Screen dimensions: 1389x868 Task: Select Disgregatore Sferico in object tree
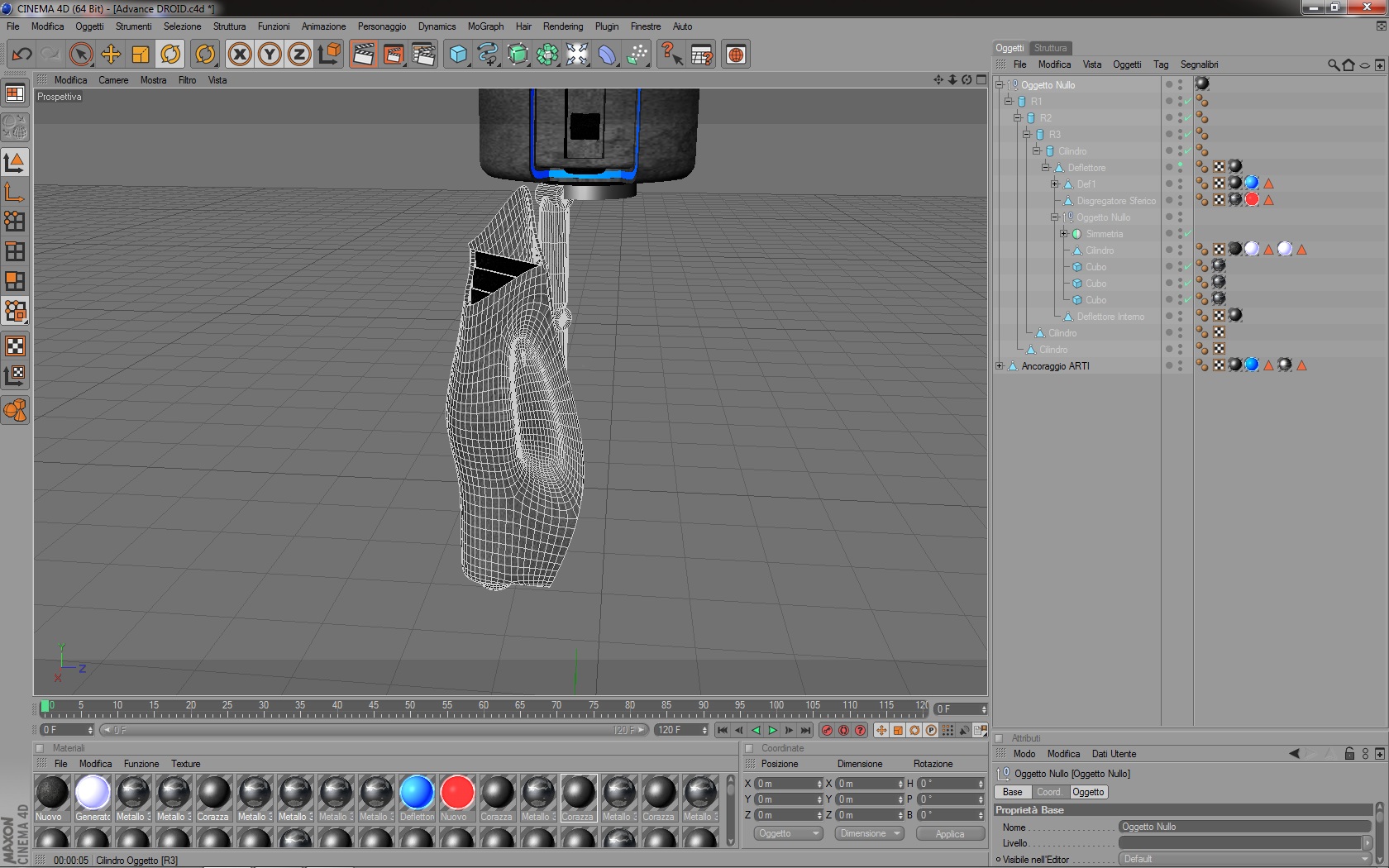1116,201
